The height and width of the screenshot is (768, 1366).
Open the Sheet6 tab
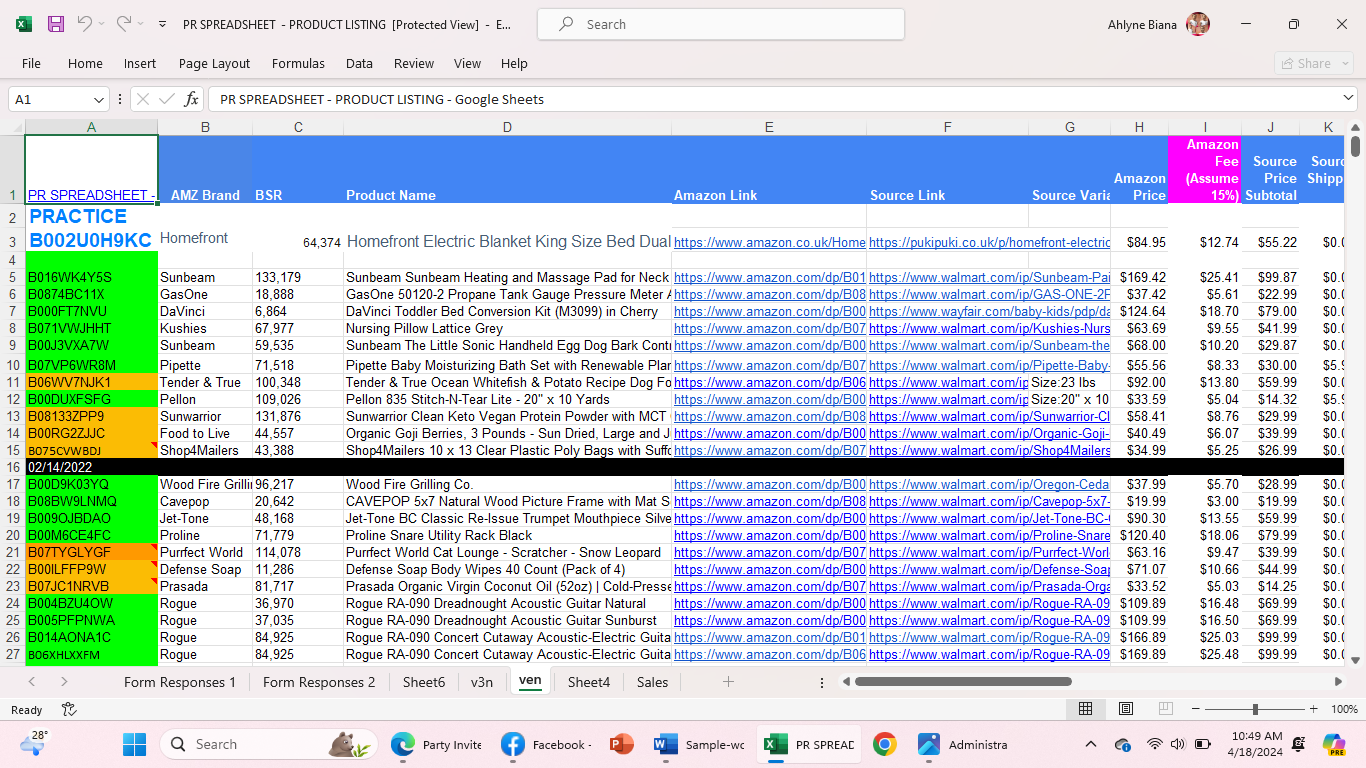pos(424,682)
